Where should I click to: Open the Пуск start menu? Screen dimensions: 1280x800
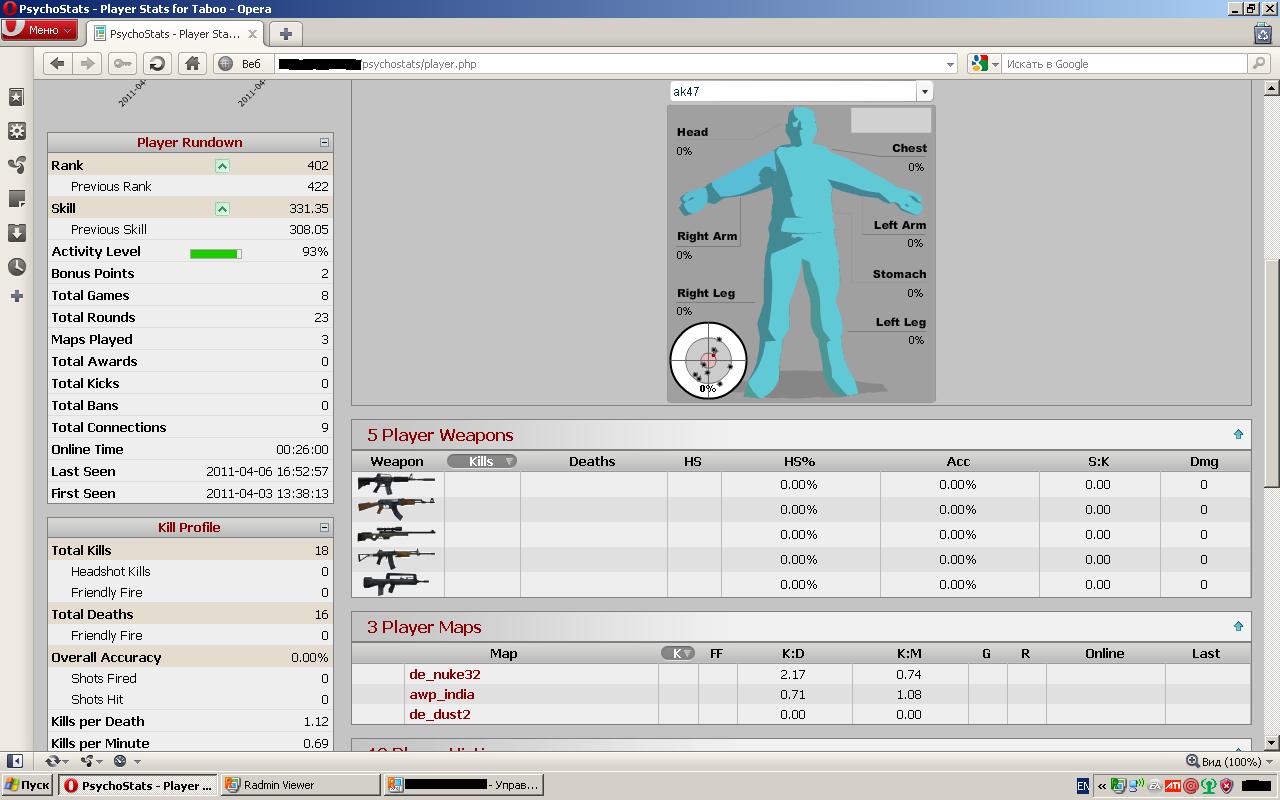(x=27, y=785)
